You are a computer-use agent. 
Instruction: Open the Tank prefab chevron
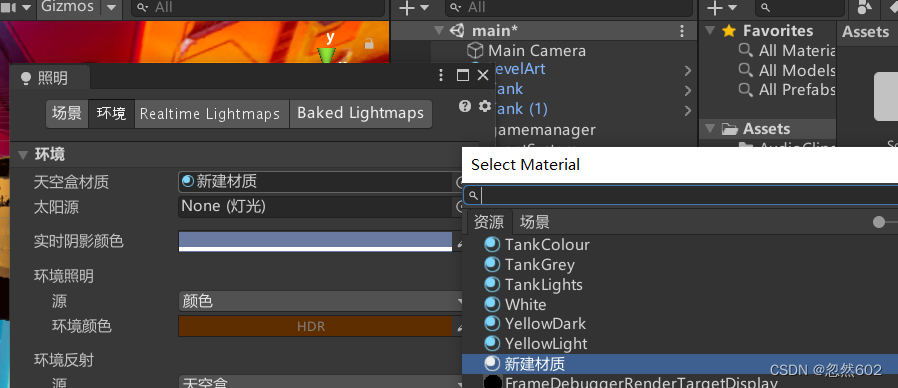click(688, 91)
